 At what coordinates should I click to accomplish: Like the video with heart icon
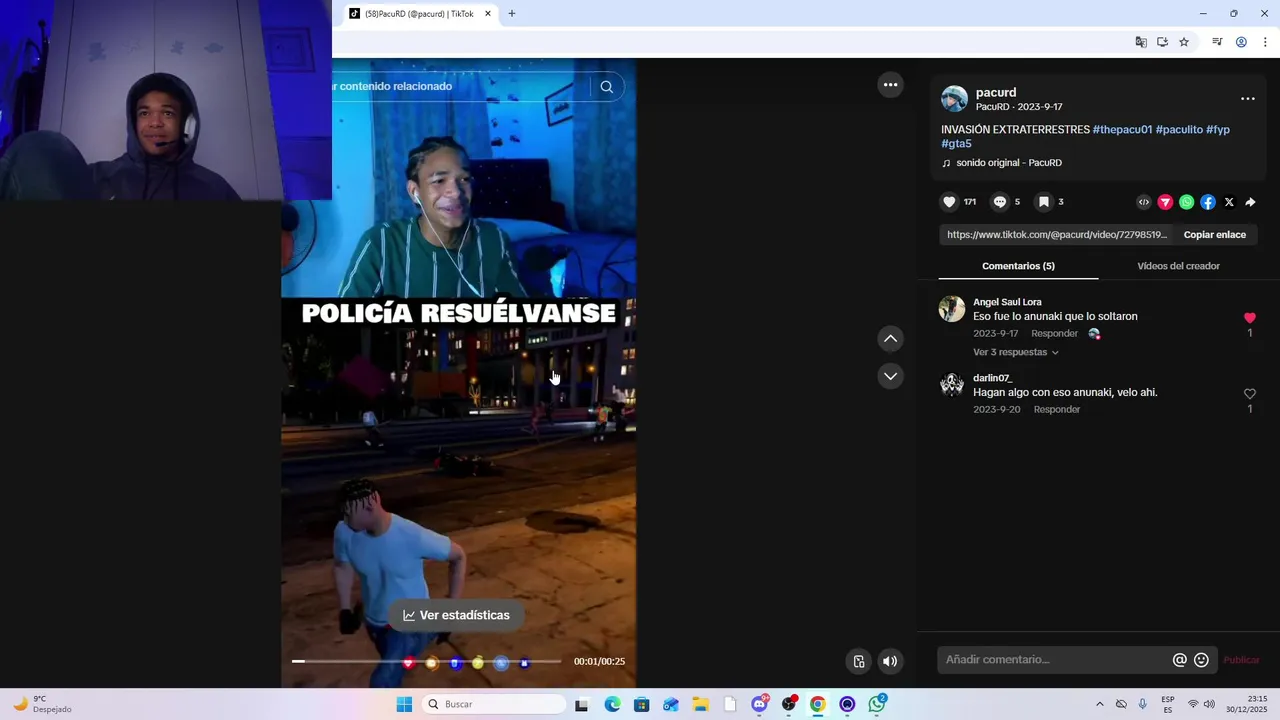click(949, 202)
